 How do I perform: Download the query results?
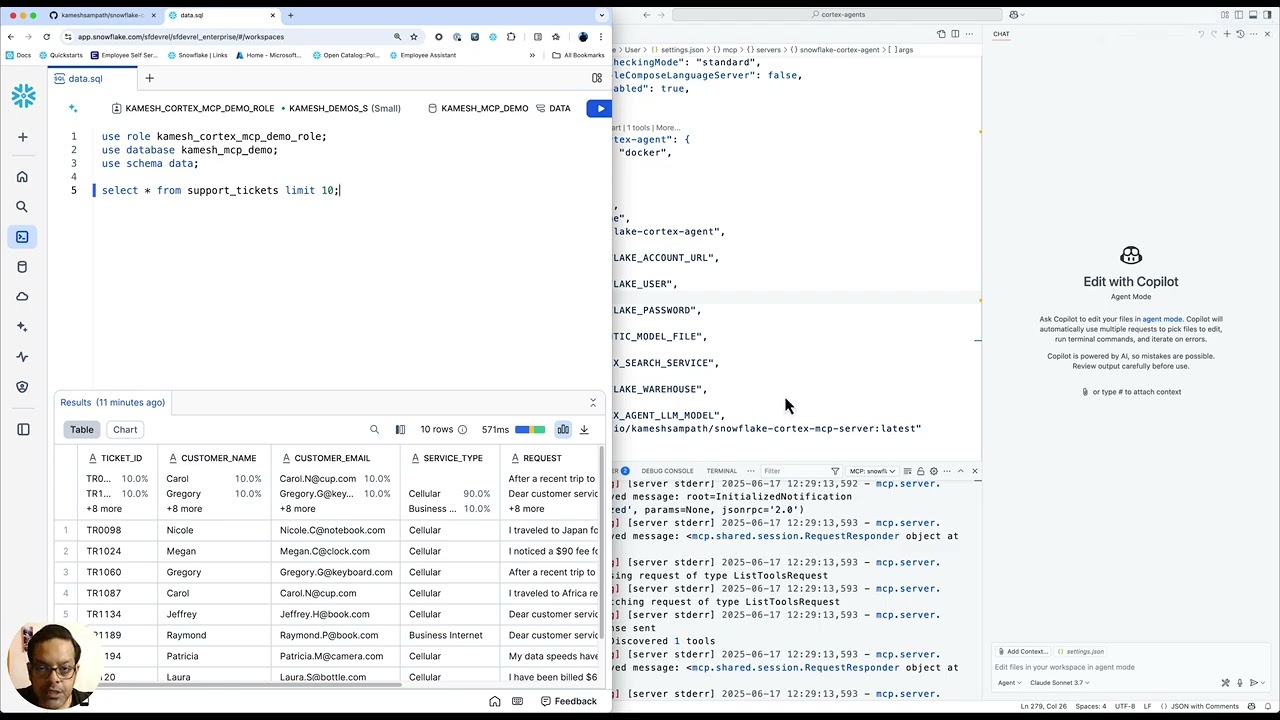coord(584,430)
